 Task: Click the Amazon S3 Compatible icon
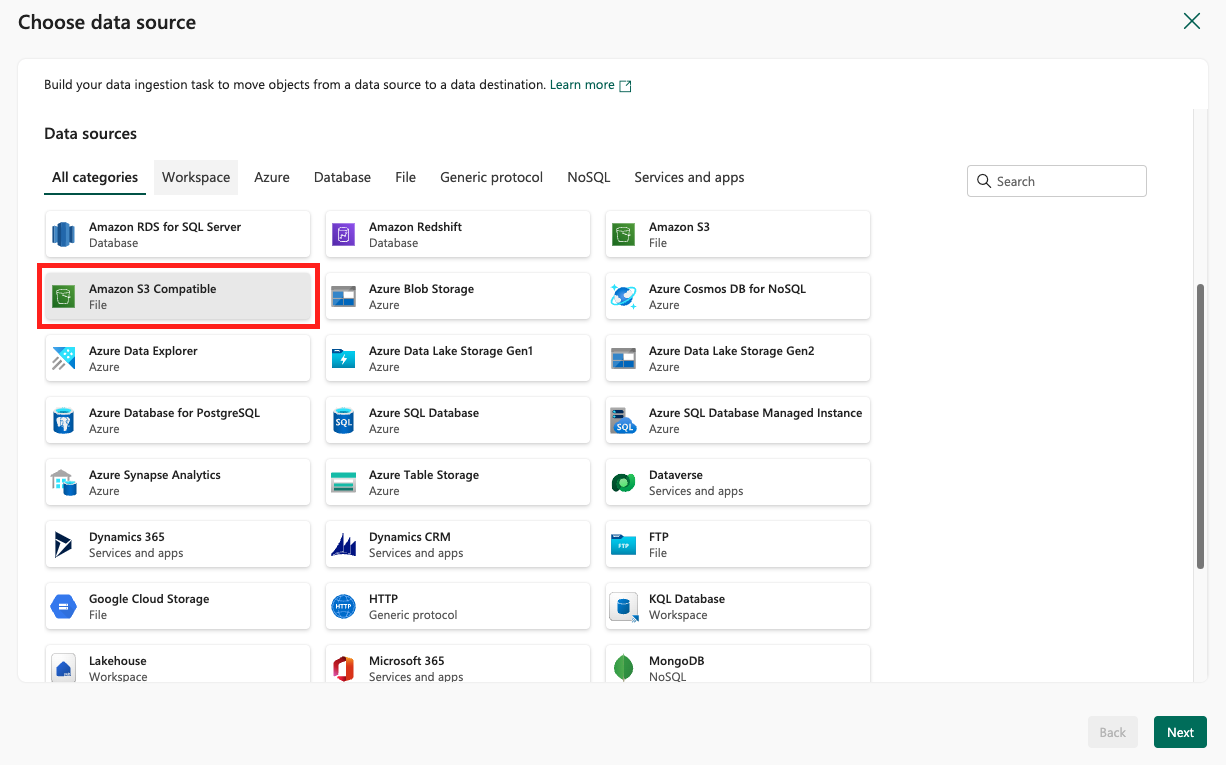[64, 297]
